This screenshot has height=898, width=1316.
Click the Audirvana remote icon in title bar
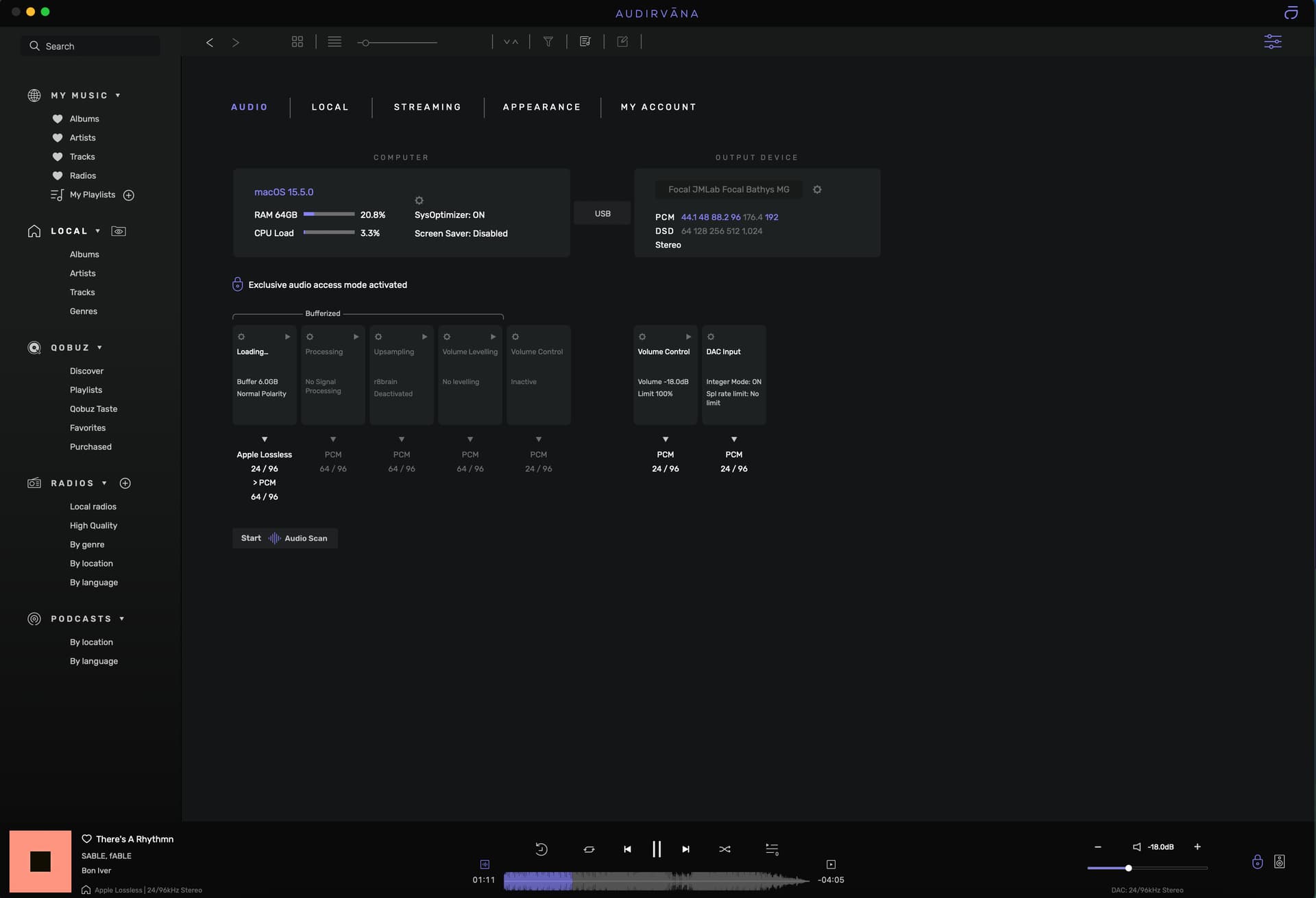pyautogui.click(x=1291, y=12)
